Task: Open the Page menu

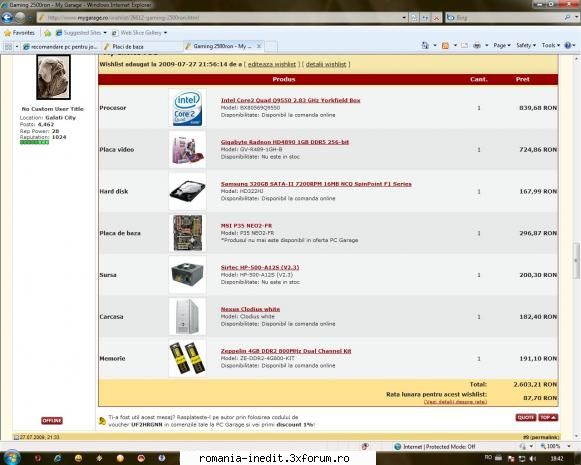Action: [502, 45]
